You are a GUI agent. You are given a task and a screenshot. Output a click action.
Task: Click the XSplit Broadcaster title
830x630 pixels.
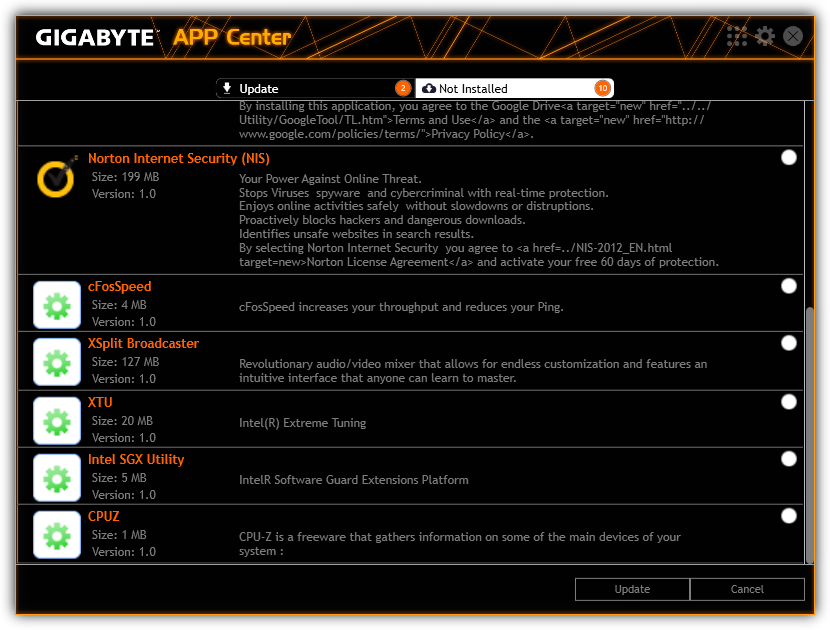(x=143, y=344)
